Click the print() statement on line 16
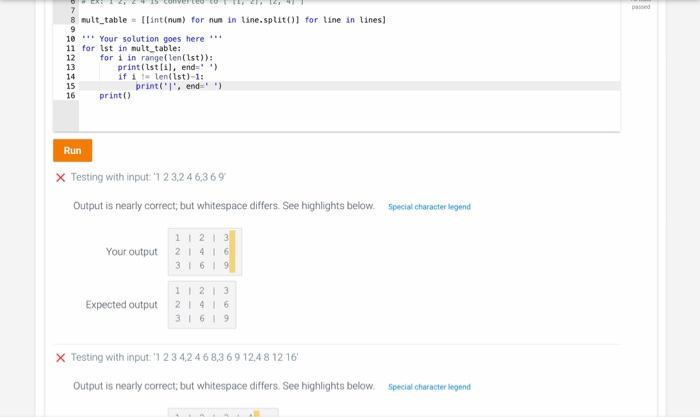The width and height of the screenshot is (700, 417). click(x=115, y=96)
